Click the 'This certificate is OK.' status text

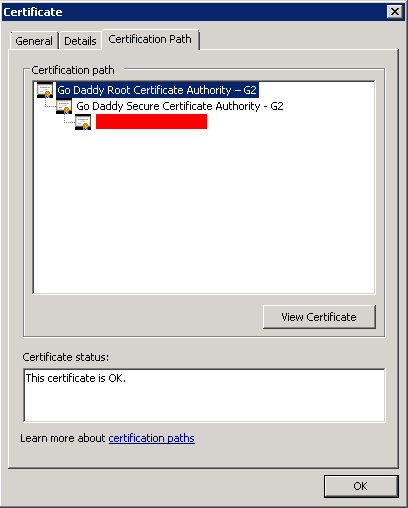click(76, 378)
